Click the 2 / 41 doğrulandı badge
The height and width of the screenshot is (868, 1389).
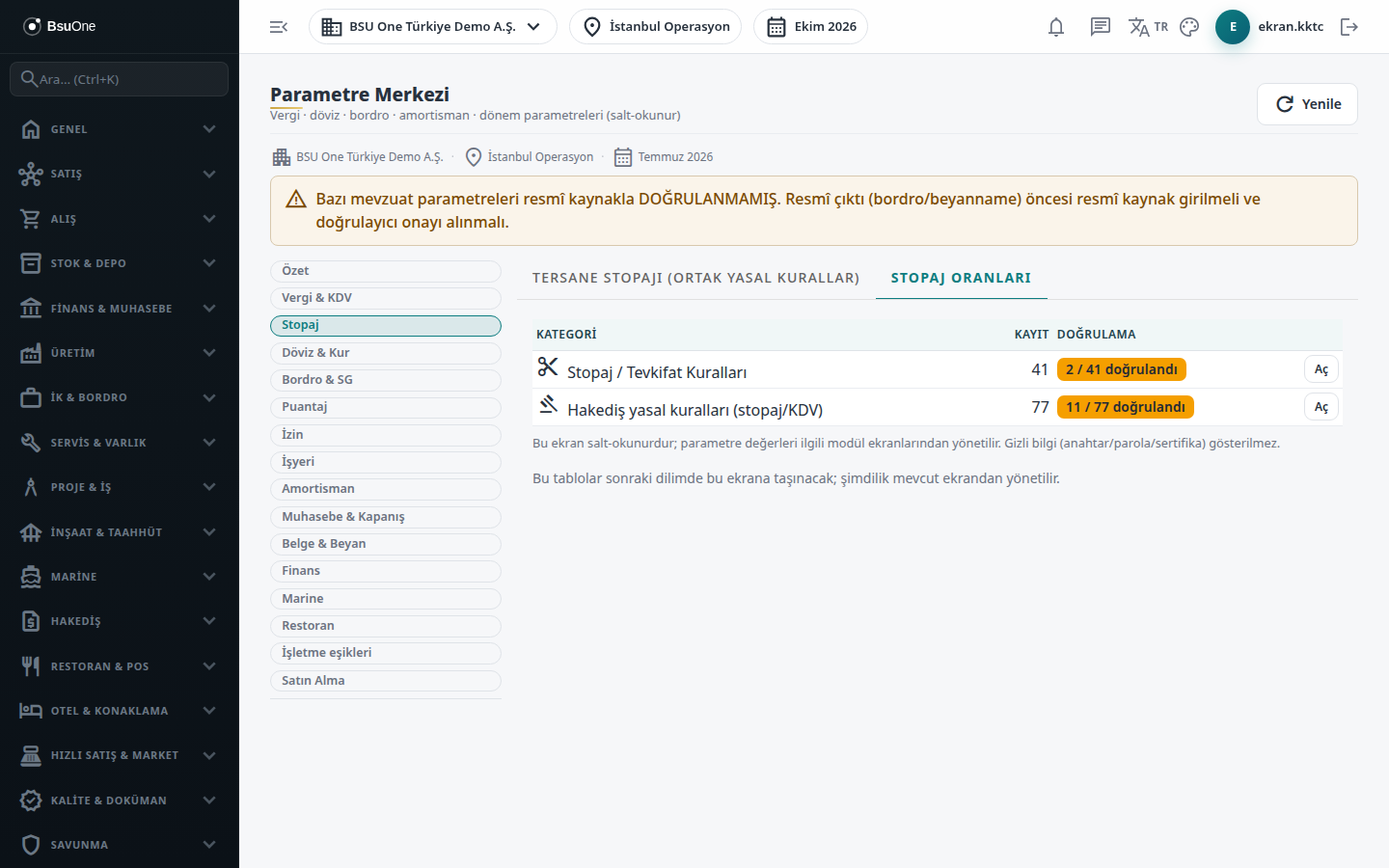1122,369
